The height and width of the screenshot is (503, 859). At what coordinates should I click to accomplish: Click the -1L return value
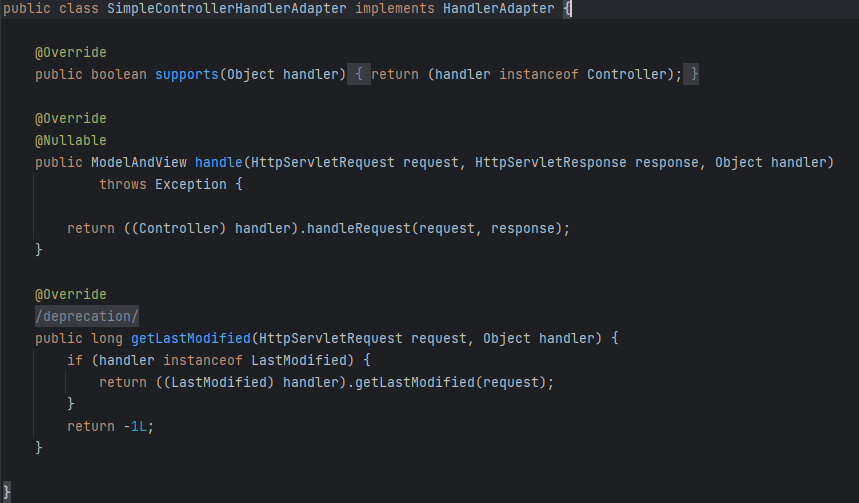tap(135, 426)
